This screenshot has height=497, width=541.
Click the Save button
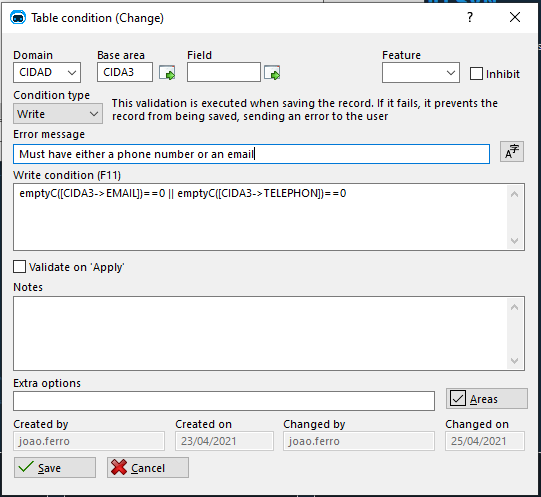55,468
